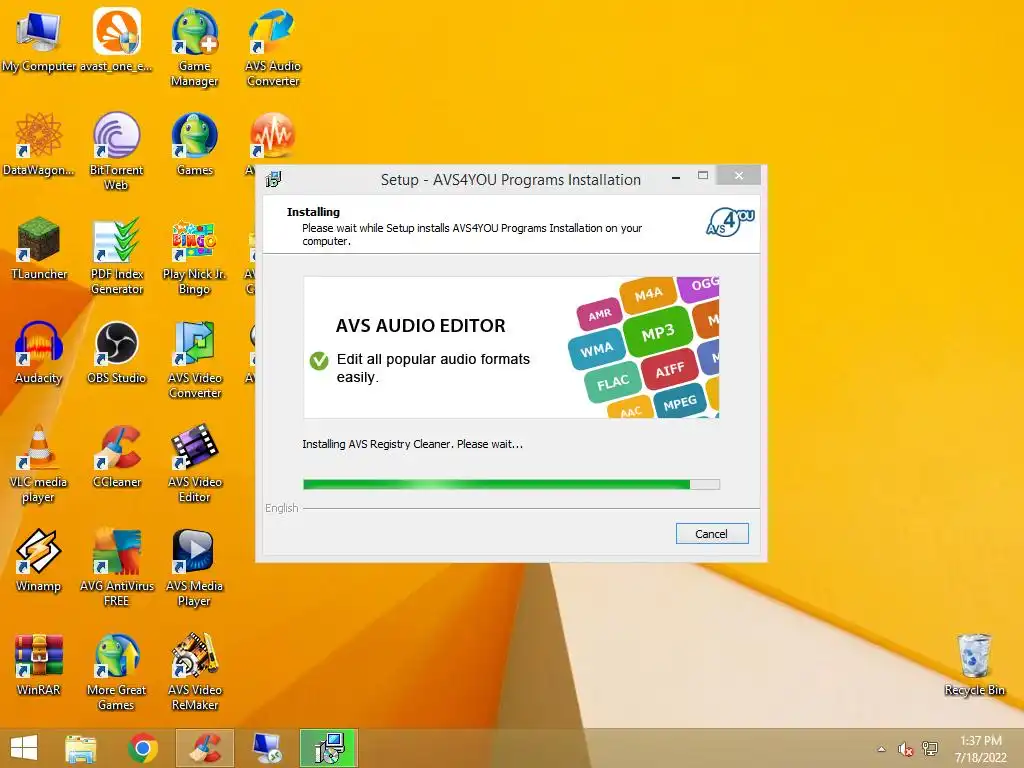This screenshot has height=768, width=1024.
Task: Switch to the Setup installer taskbar button
Action: (x=328, y=748)
